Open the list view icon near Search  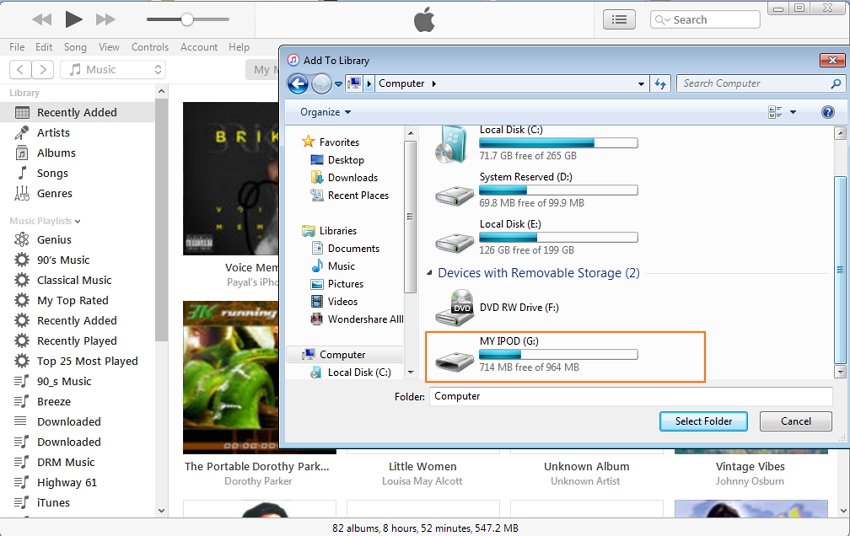[x=620, y=19]
